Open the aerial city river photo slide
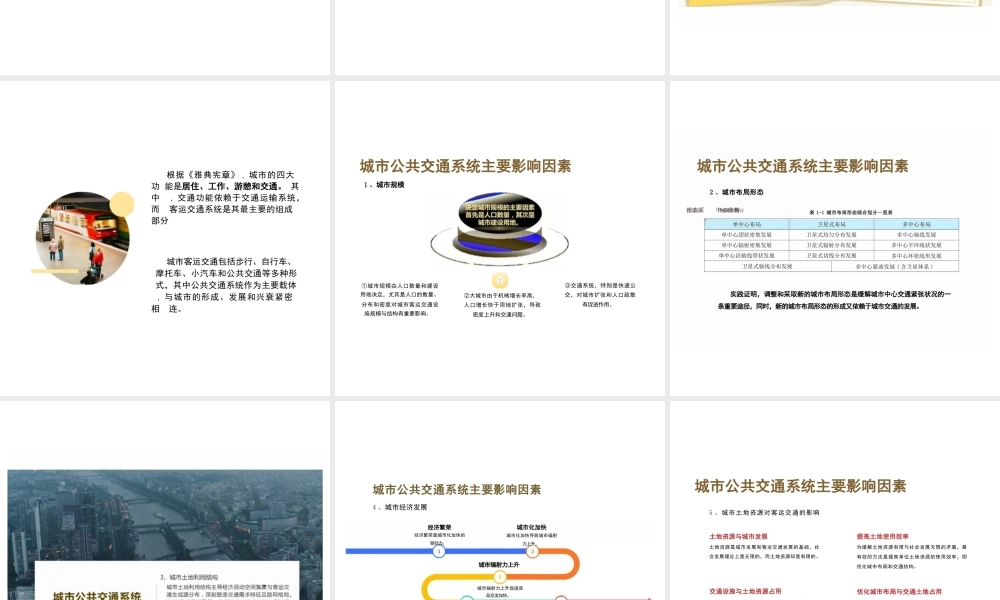1000x600 pixels. pyautogui.click(x=165, y=501)
